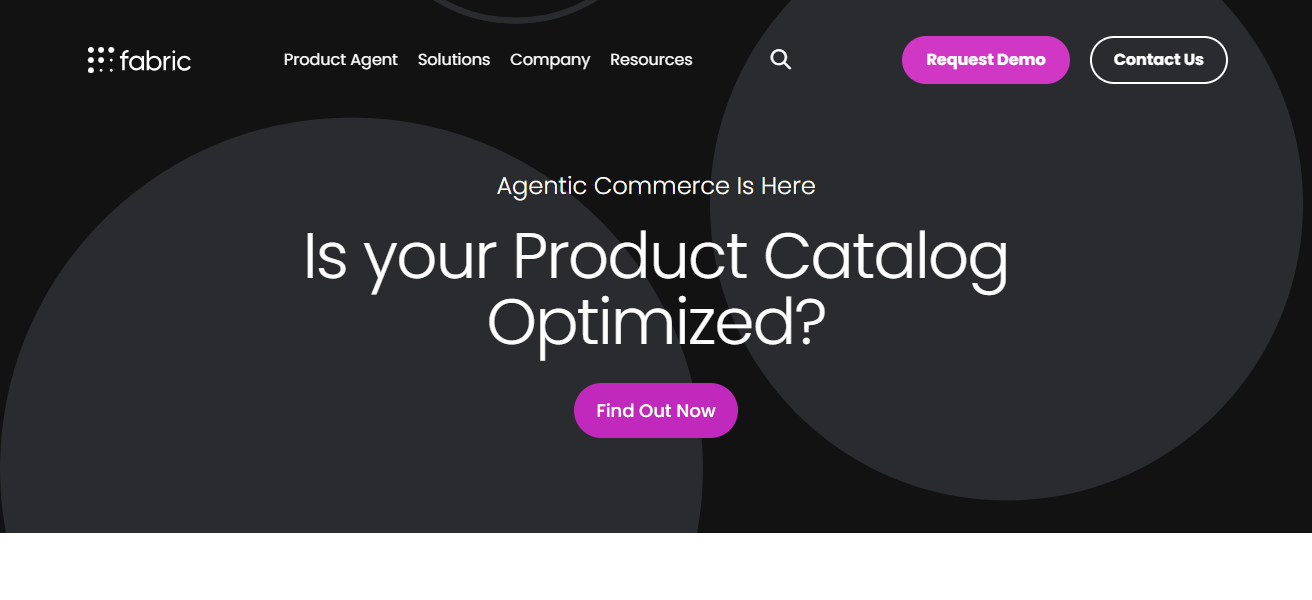Hit the Find Out Now button
1312x600 pixels.
(x=656, y=410)
